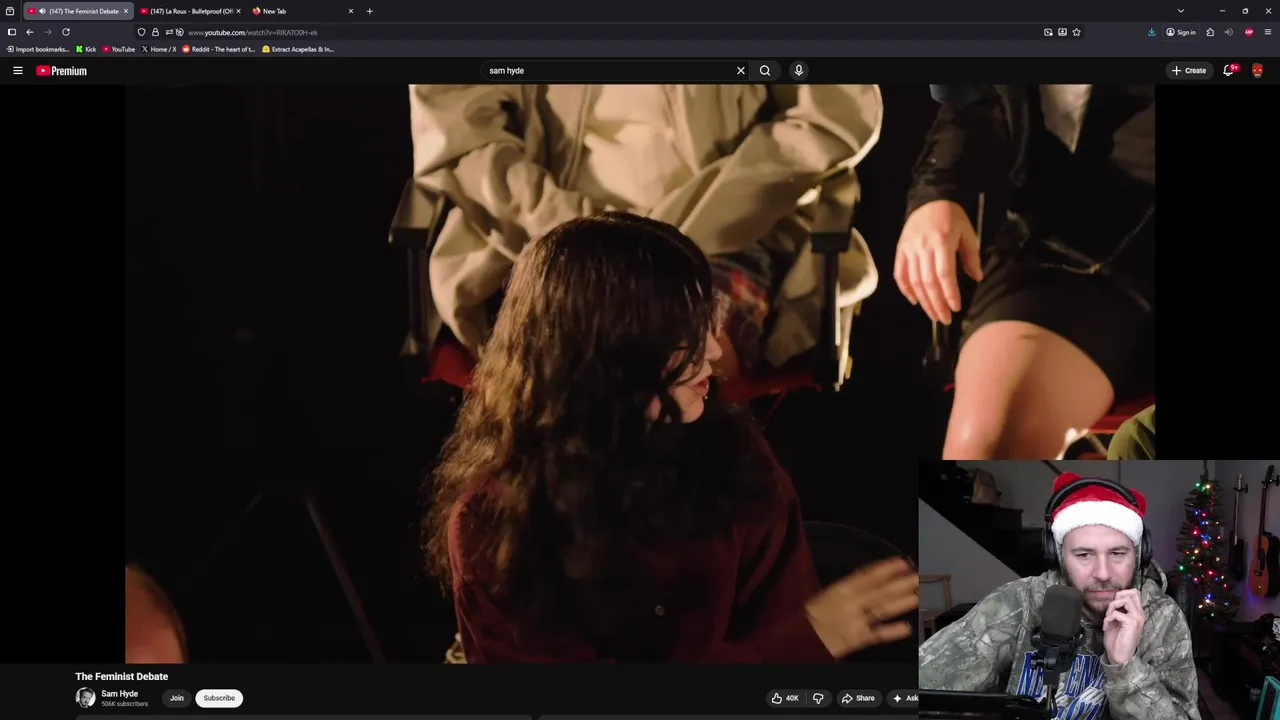Run the YouTube search with magnifier button

coord(765,70)
